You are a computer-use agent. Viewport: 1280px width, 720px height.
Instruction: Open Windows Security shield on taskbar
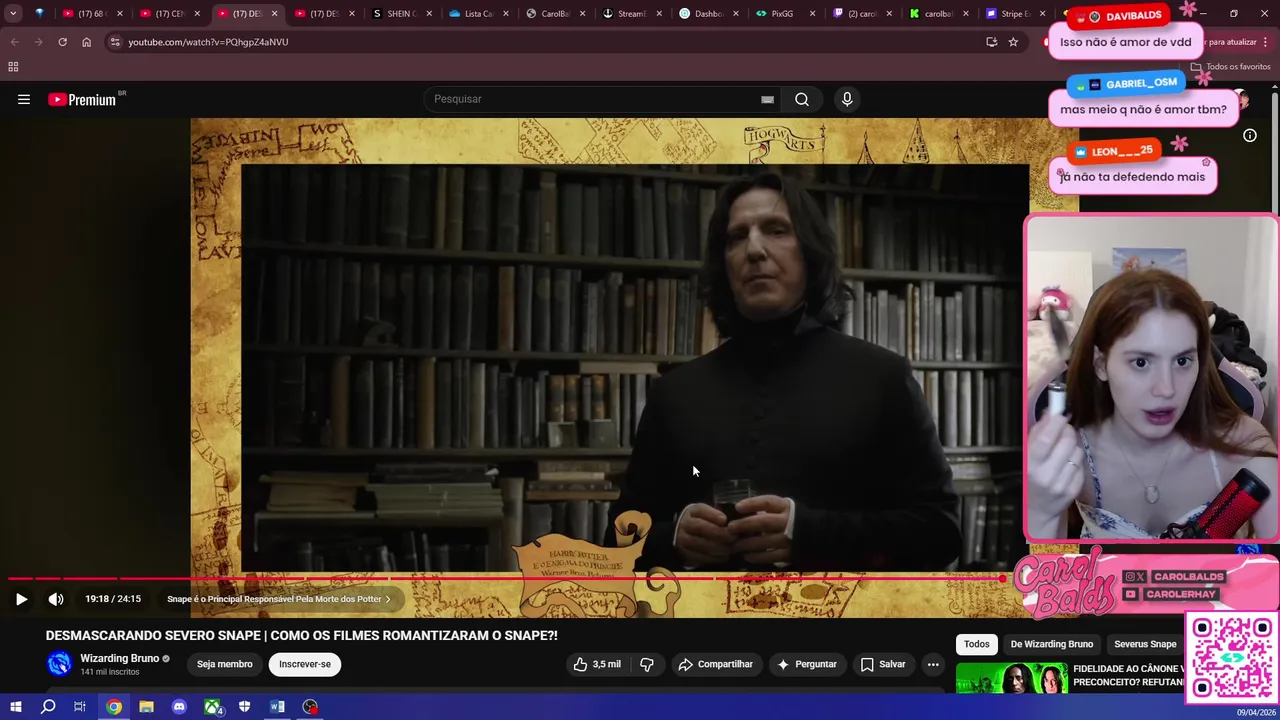pyautogui.click(x=245, y=707)
